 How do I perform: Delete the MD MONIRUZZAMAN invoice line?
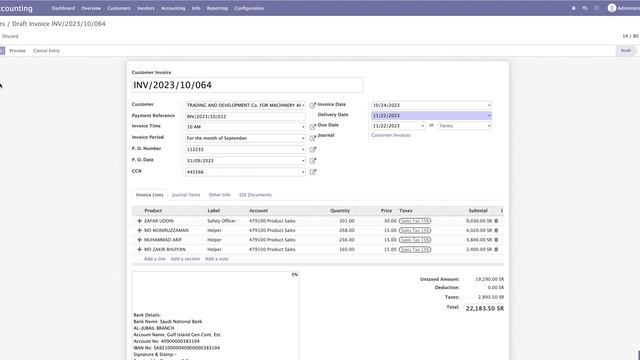click(x=496, y=230)
